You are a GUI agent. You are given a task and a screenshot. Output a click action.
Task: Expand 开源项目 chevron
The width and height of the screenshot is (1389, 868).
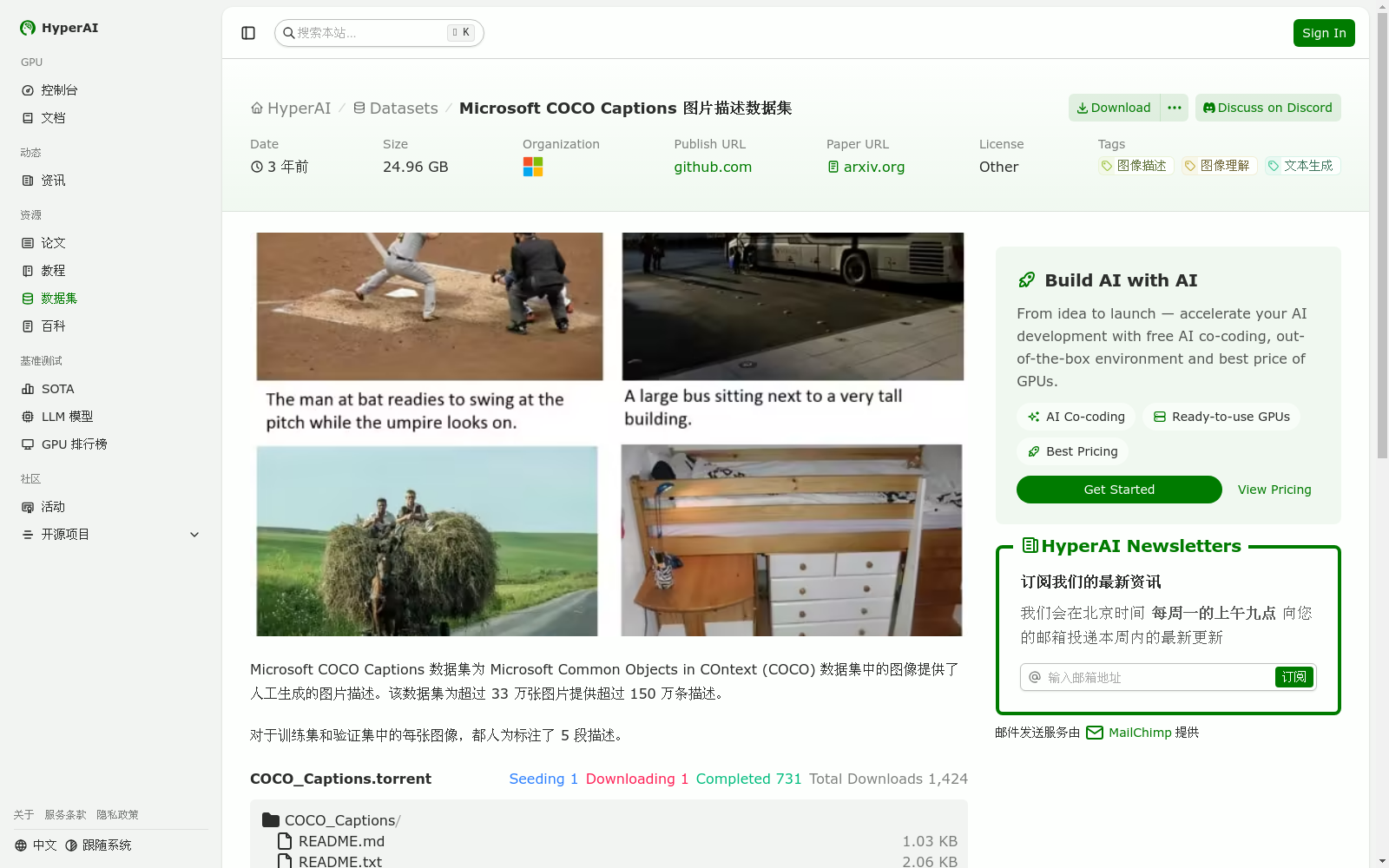(x=194, y=535)
